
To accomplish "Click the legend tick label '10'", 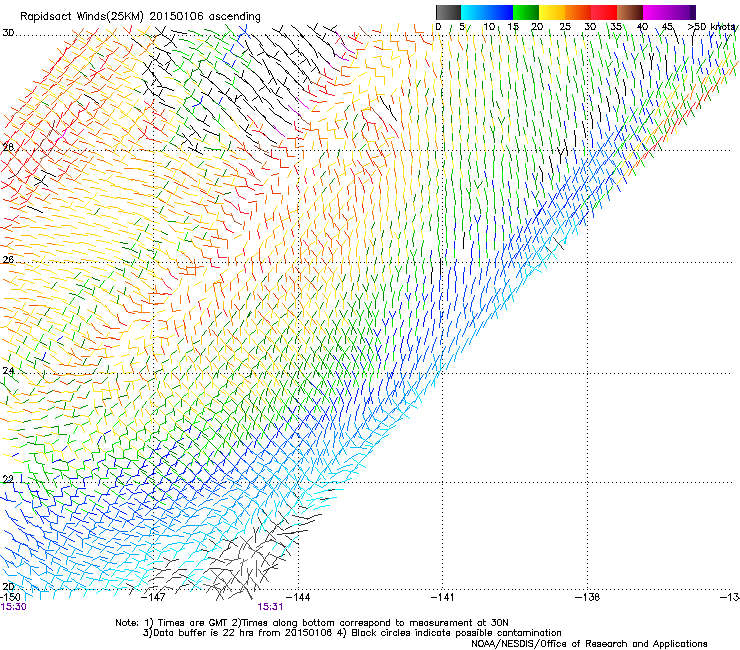I will [488, 26].
